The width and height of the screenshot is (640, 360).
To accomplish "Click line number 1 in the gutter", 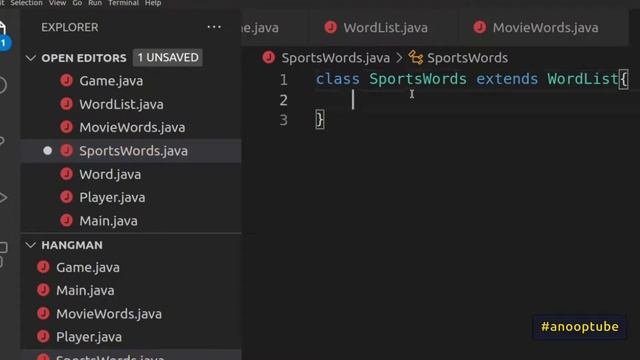I will click(283, 80).
